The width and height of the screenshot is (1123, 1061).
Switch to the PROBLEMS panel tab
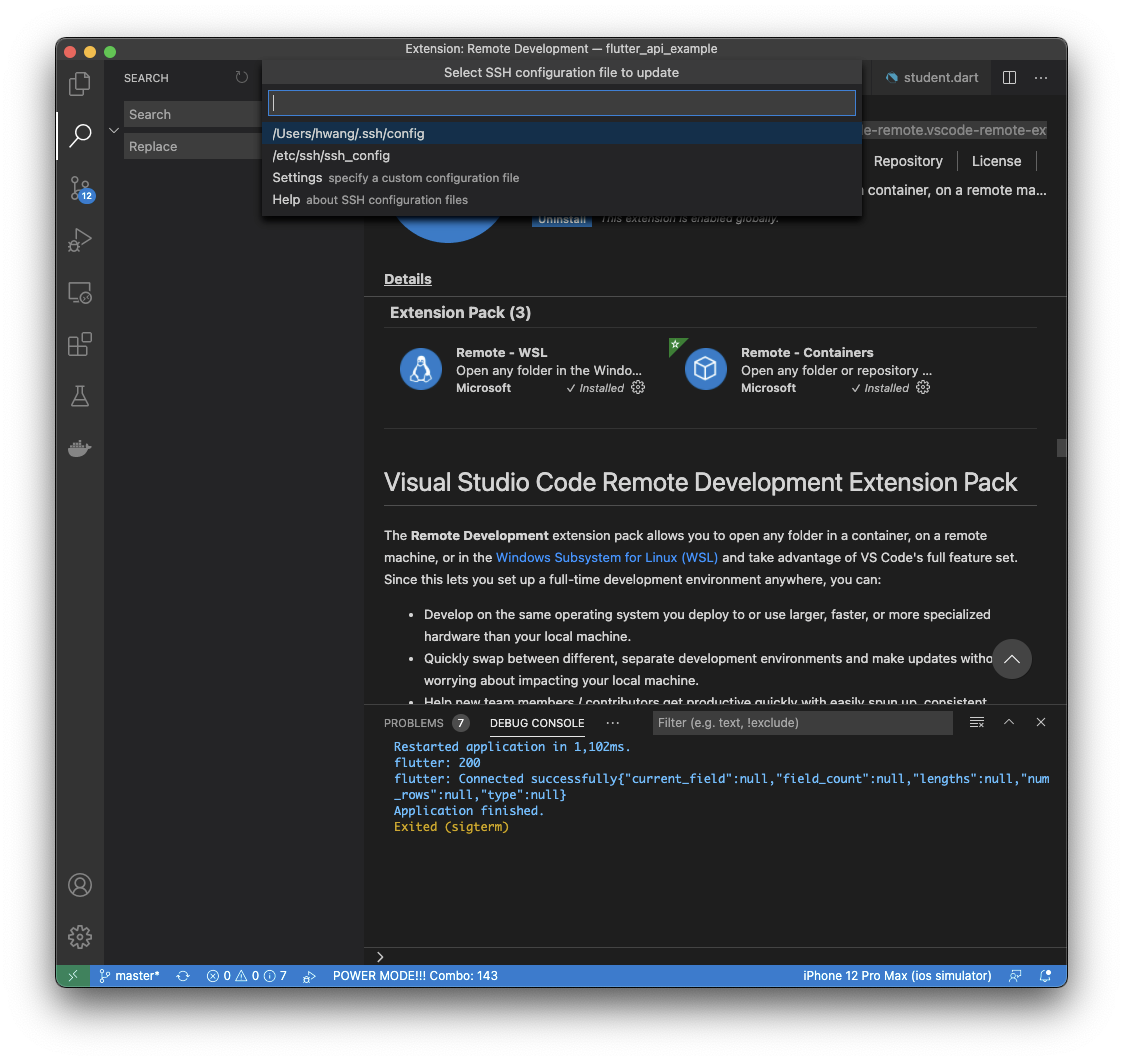(413, 723)
